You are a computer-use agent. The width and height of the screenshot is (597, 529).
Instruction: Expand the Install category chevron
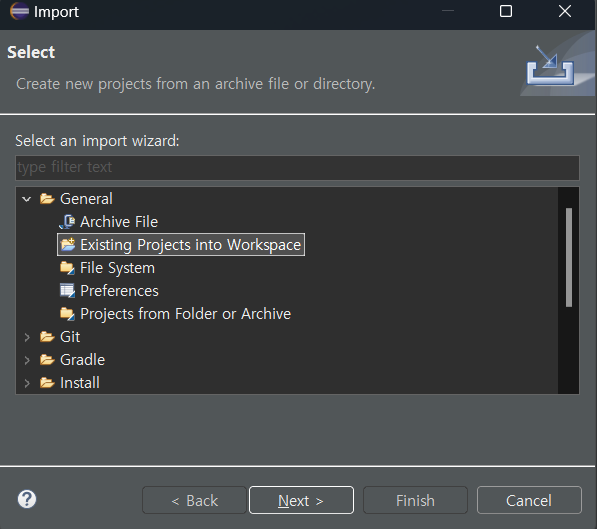(27, 383)
